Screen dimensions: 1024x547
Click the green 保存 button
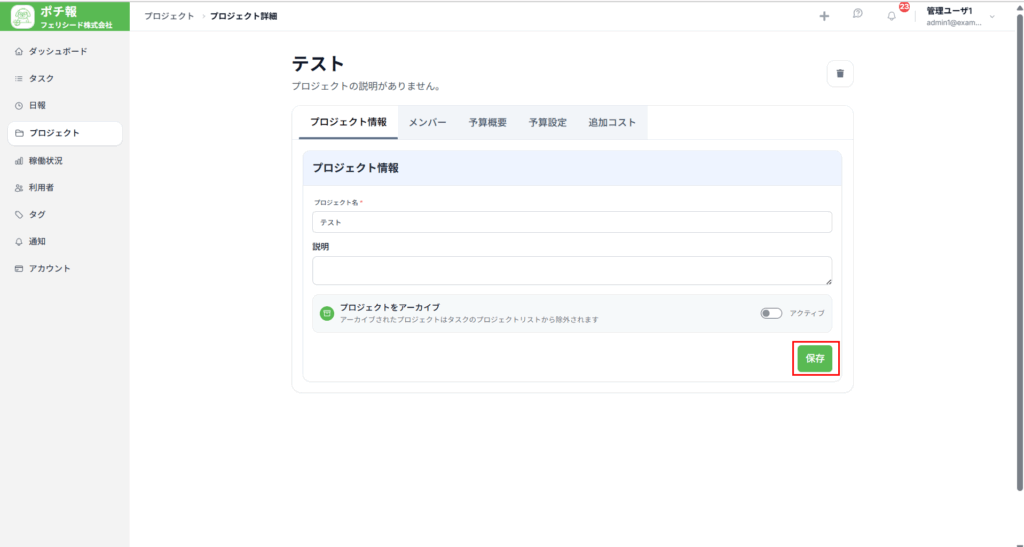point(815,359)
